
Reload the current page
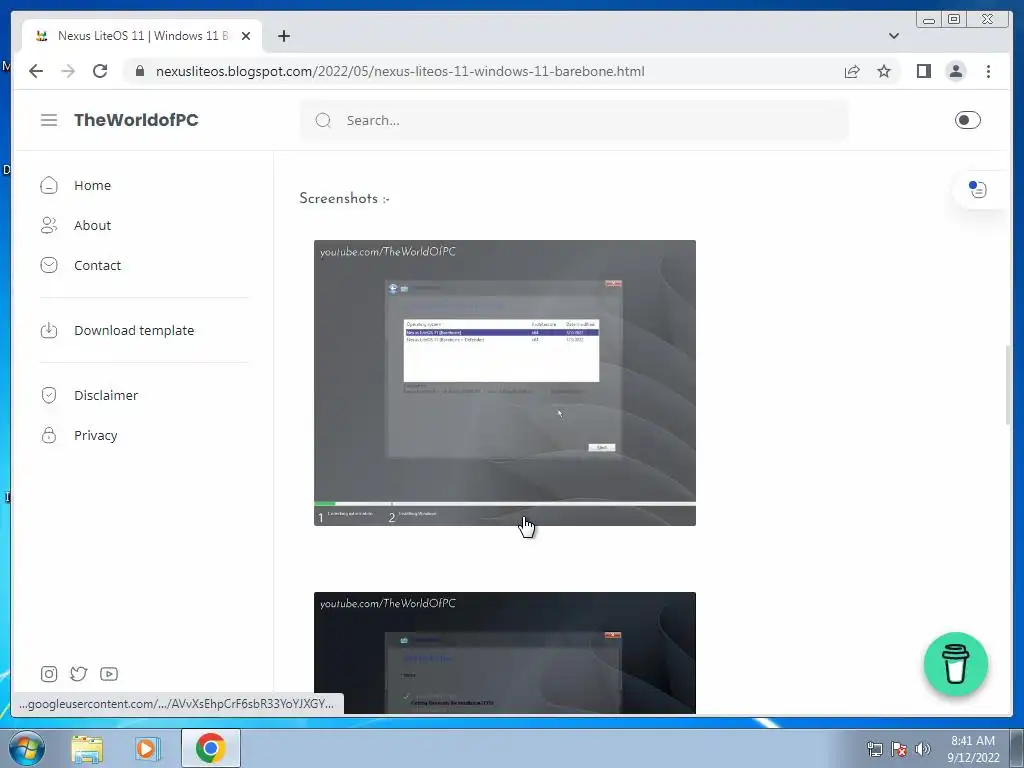pos(100,71)
